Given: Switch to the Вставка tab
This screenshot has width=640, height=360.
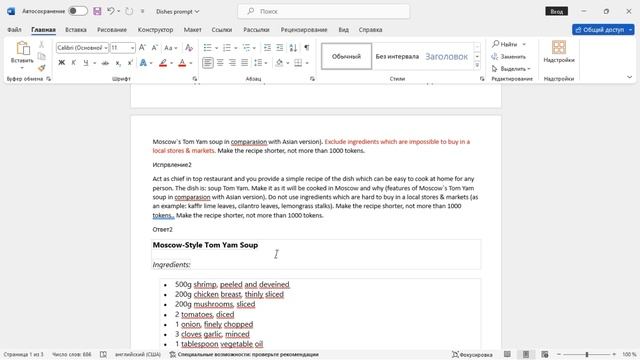Looking at the screenshot, I should click(76, 30).
